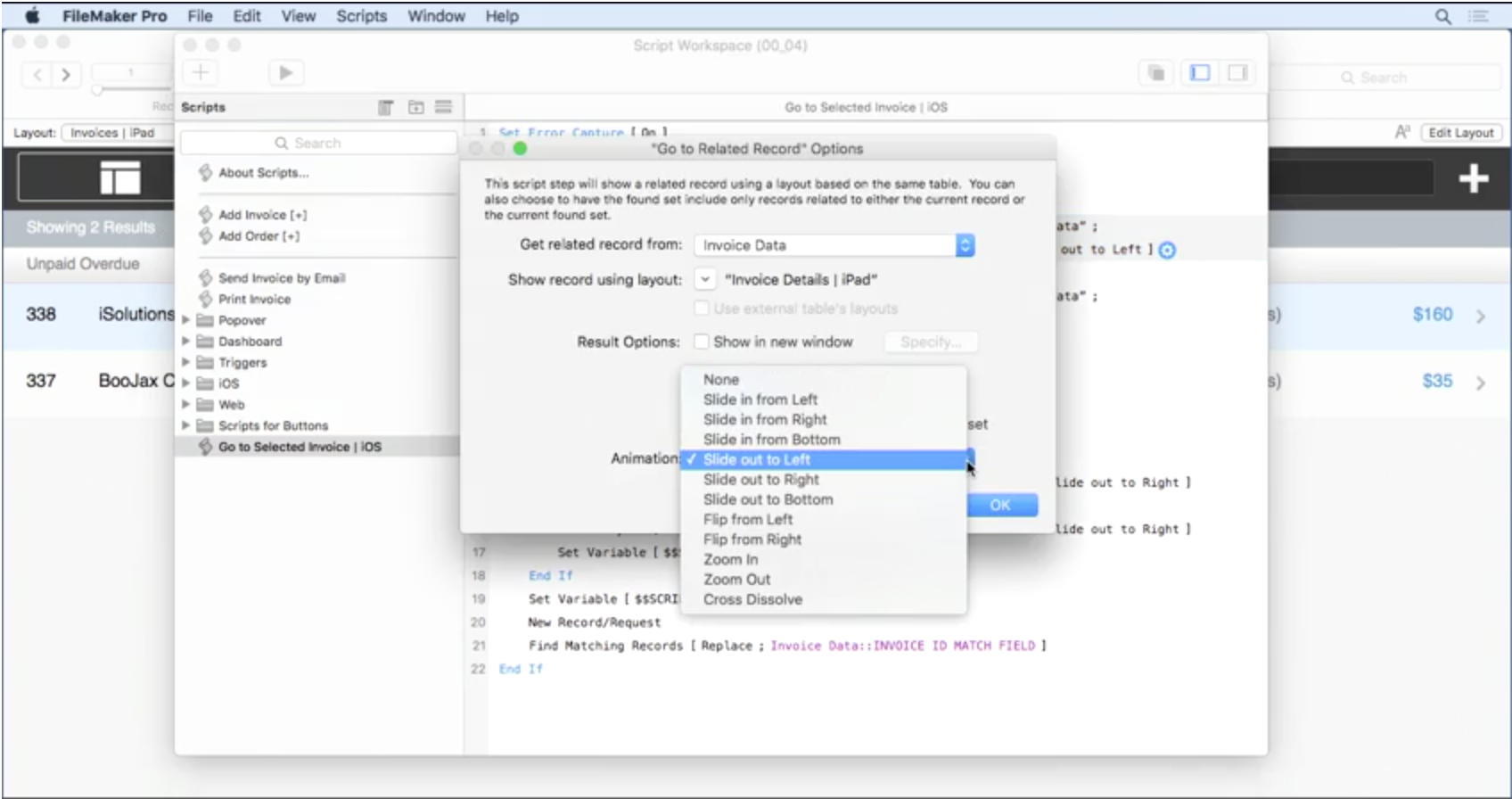This screenshot has width=1512, height=799.
Task: Click the Triggers folder icon
Action: (x=205, y=362)
